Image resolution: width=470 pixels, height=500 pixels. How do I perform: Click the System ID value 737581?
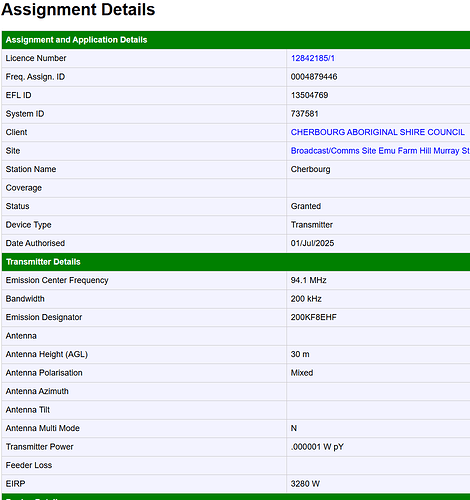pyautogui.click(x=304, y=114)
